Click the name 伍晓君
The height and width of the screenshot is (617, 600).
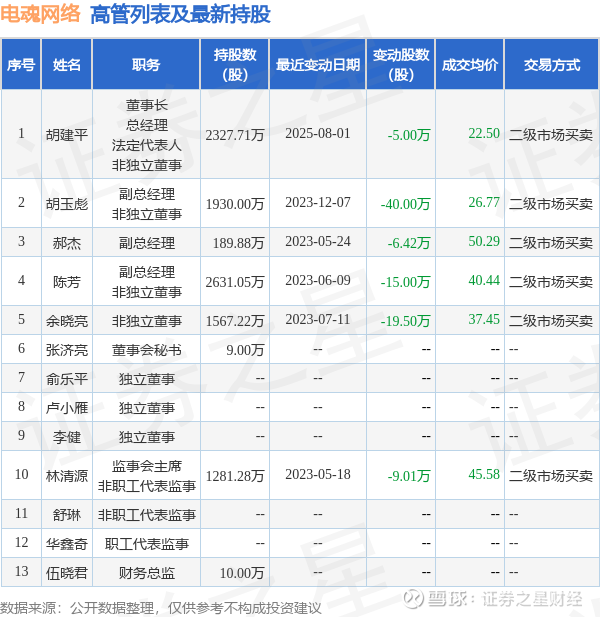(67, 573)
